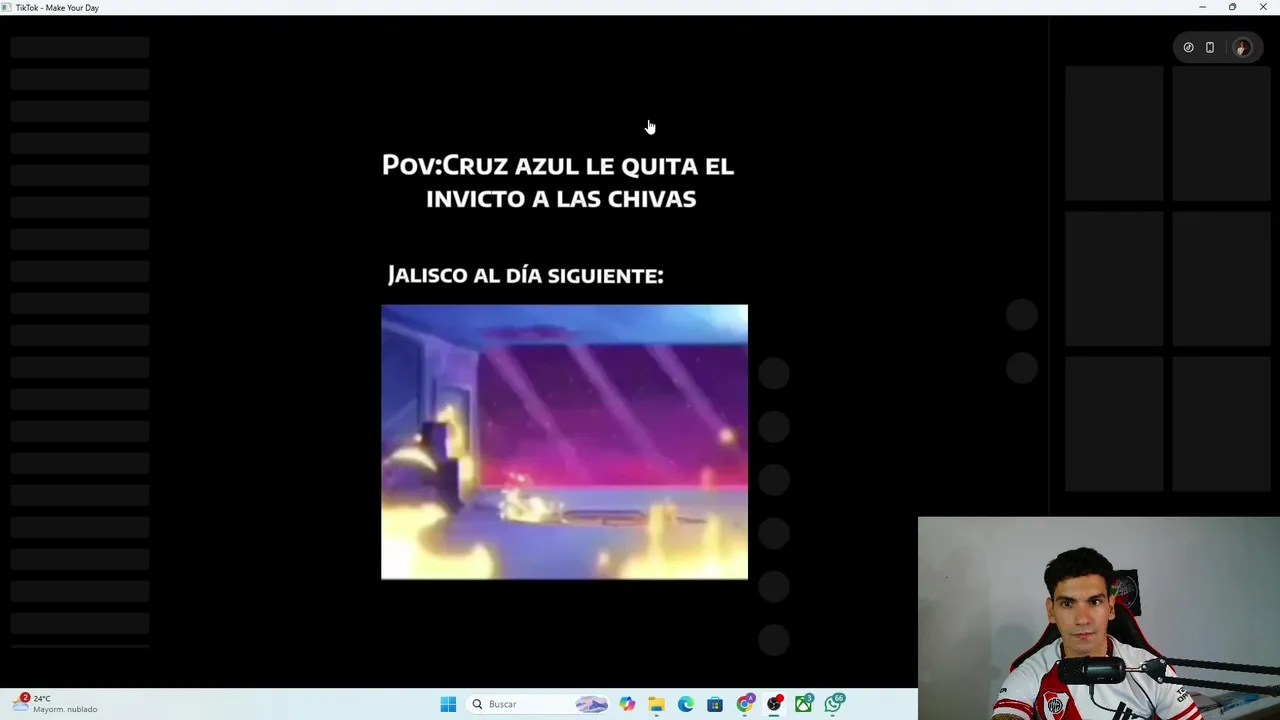Viewport: 1280px width, 720px height.
Task: Restore down the TikTok window
Action: [1232, 7]
